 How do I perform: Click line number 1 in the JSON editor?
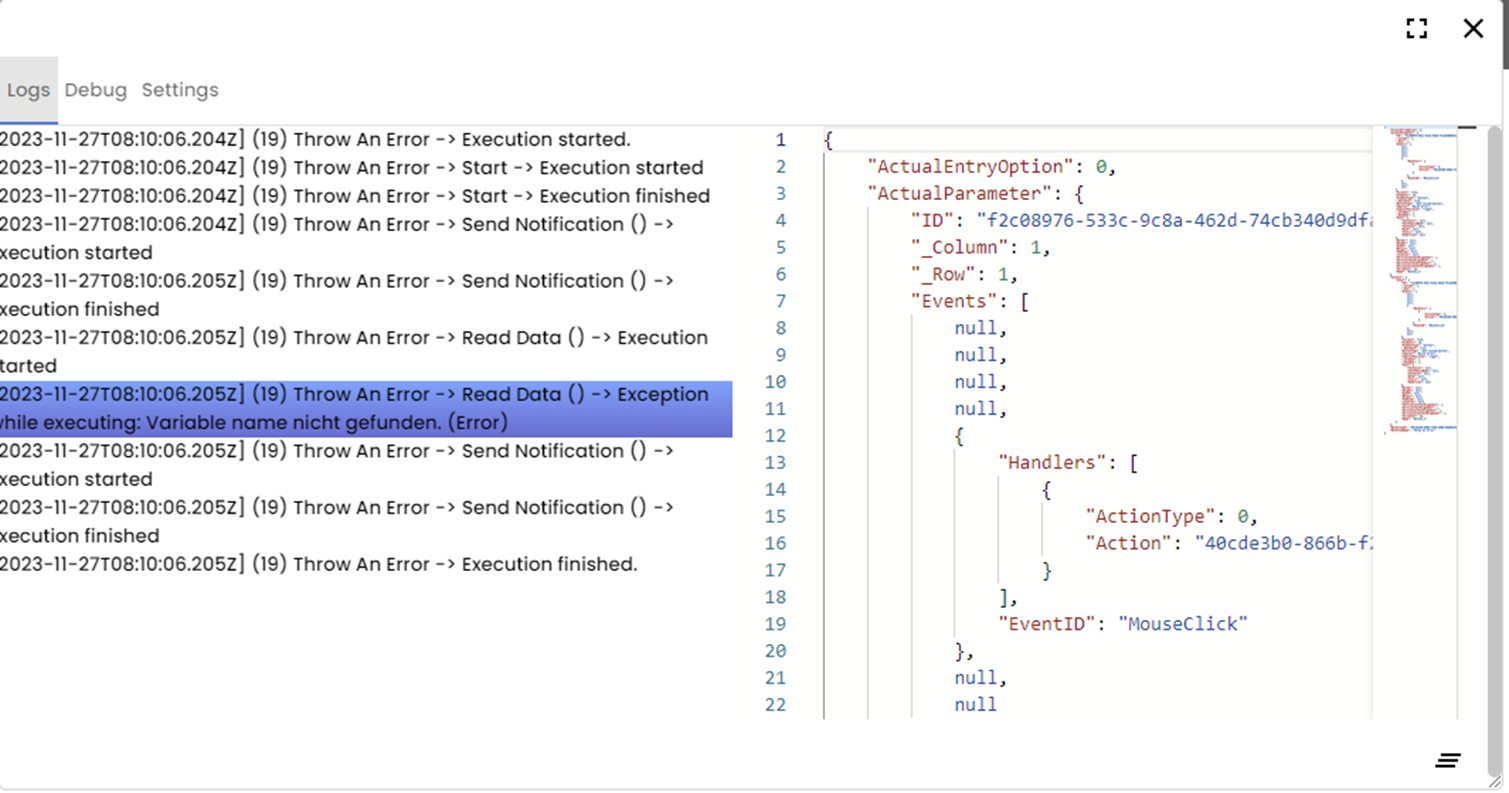[781, 140]
